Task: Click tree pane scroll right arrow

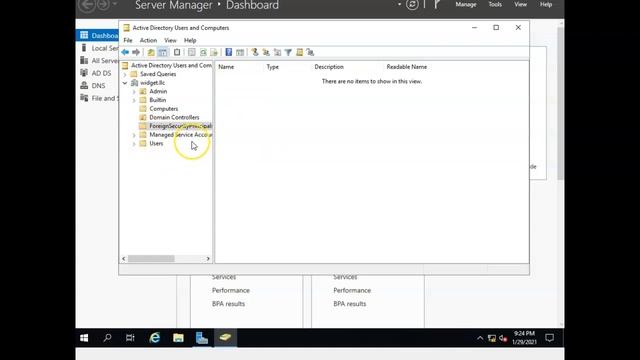Action: (x=208, y=258)
